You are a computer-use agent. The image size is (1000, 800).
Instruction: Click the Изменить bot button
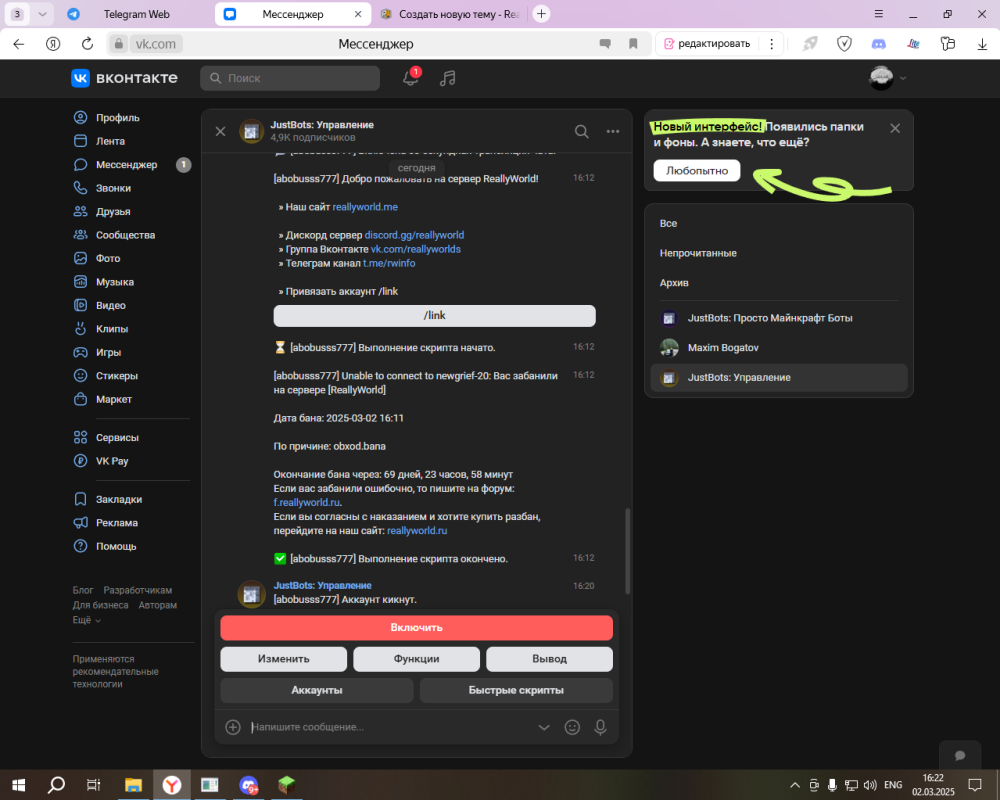284,659
